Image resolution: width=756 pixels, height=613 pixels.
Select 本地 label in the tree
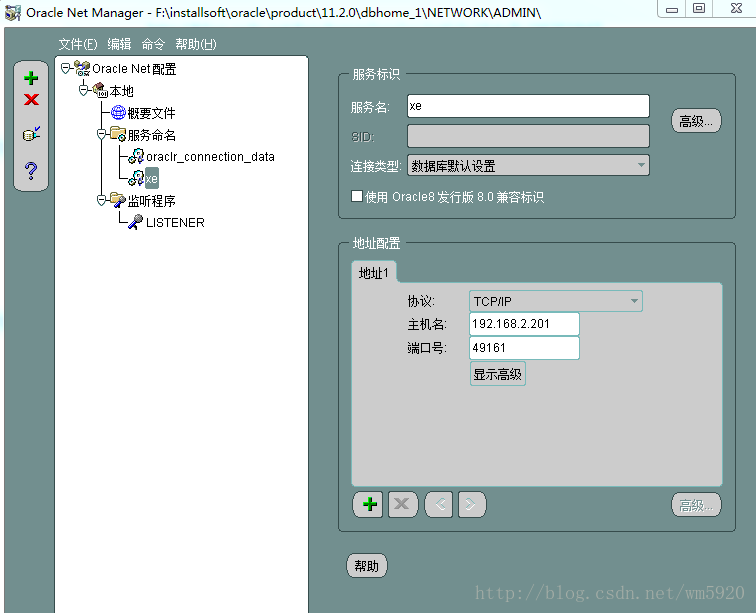pos(122,91)
